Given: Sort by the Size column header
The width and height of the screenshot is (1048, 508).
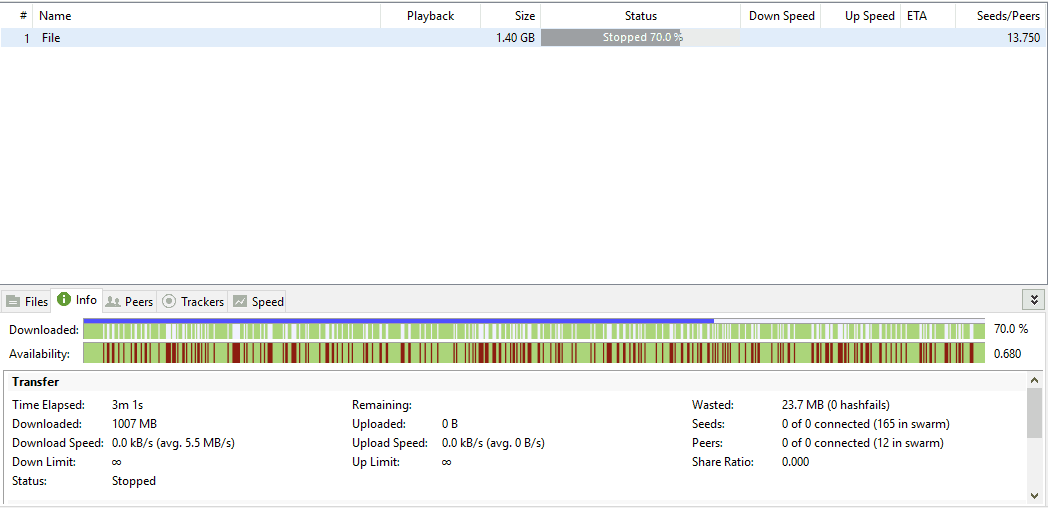Looking at the screenshot, I should tap(511, 16).
